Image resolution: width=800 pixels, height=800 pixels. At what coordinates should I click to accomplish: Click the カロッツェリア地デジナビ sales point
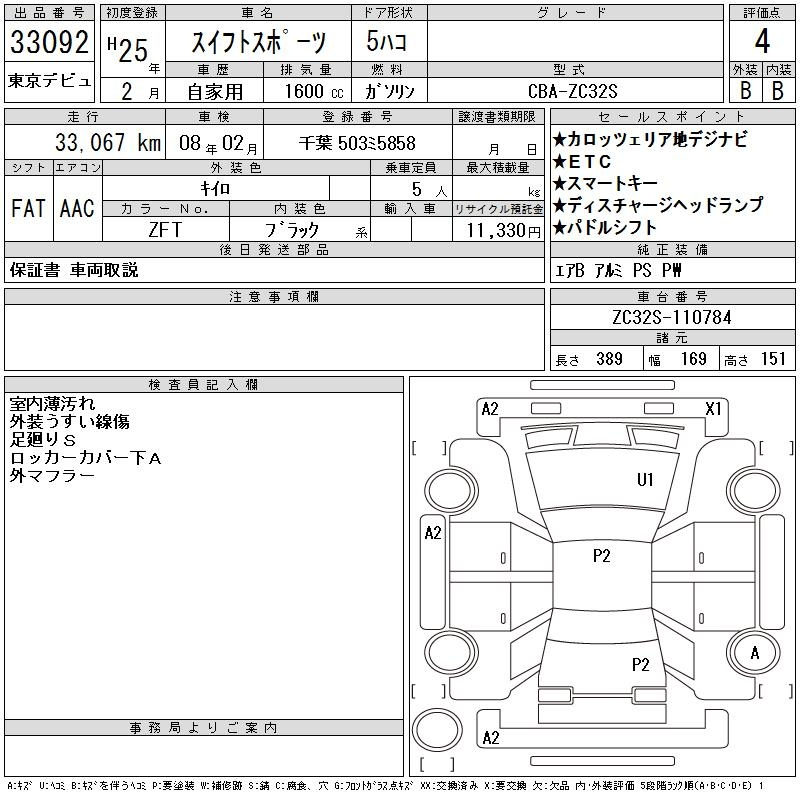click(x=656, y=140)
